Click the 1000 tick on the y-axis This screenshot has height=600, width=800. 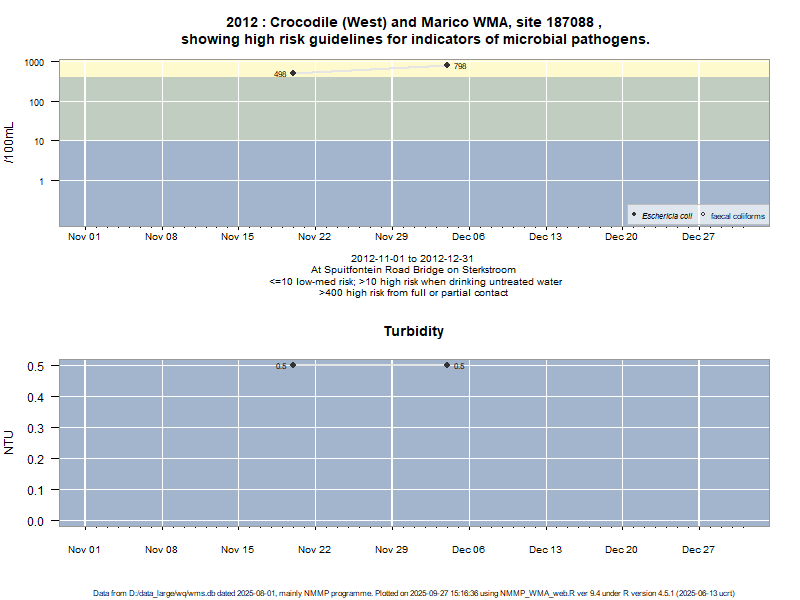[35, 62]
